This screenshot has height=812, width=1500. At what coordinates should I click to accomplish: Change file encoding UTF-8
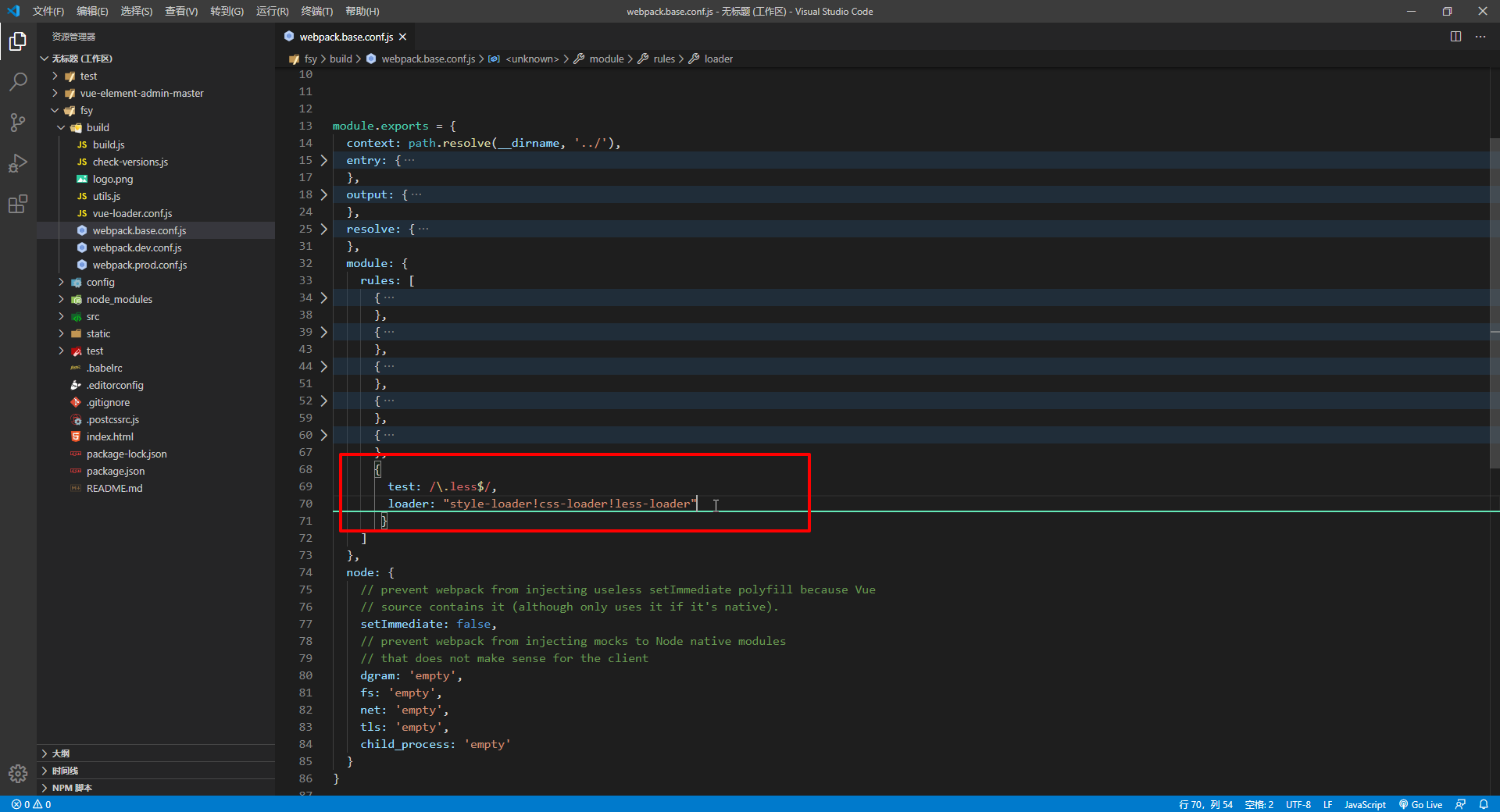(x=1298, y=804)
